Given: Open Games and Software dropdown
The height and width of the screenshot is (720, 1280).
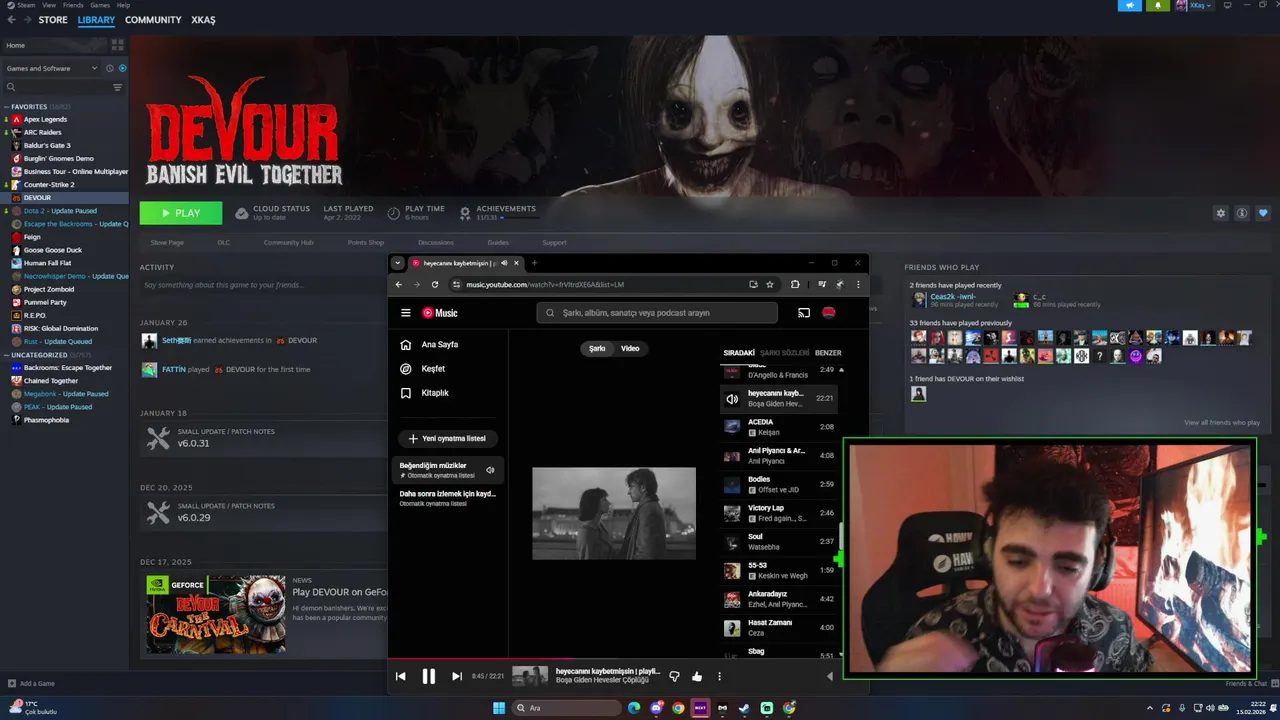Looking at the screenshot, I should click(52, 68).
